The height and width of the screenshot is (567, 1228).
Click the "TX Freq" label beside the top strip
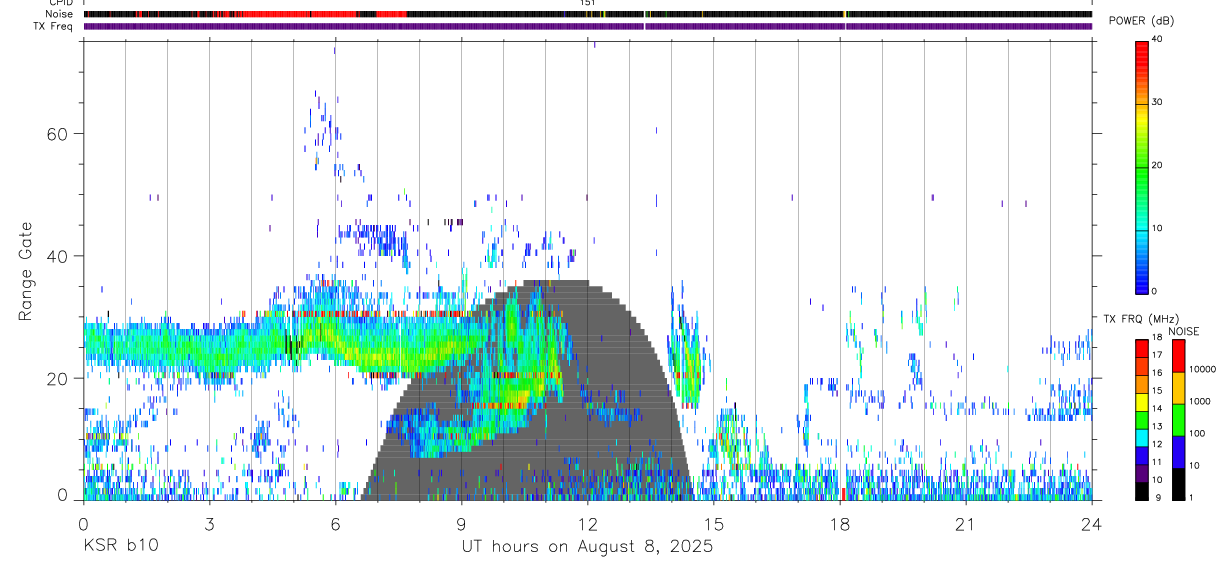point(55,26)
